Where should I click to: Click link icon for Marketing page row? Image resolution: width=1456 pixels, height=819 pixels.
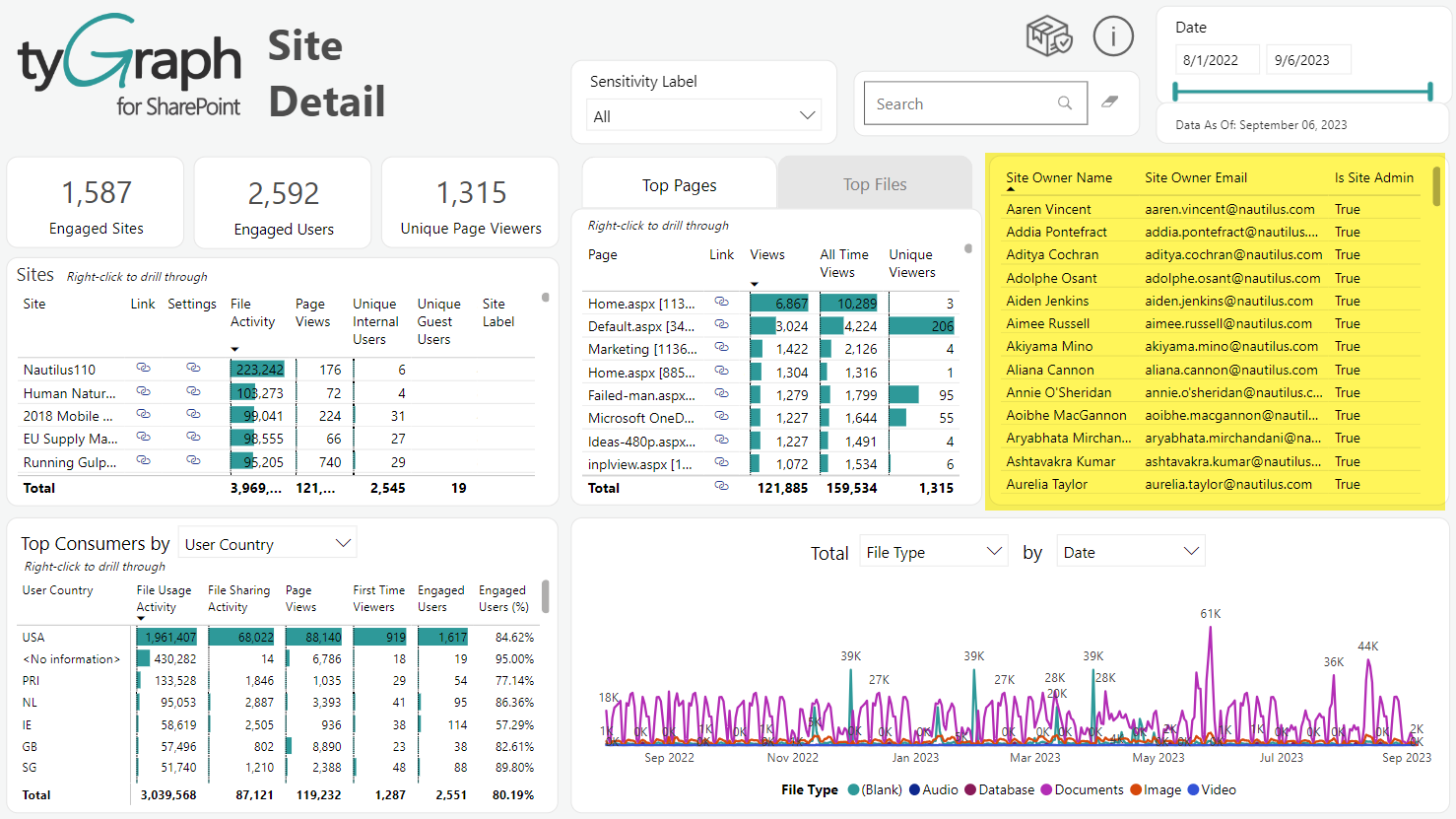[x=721, y=347]
